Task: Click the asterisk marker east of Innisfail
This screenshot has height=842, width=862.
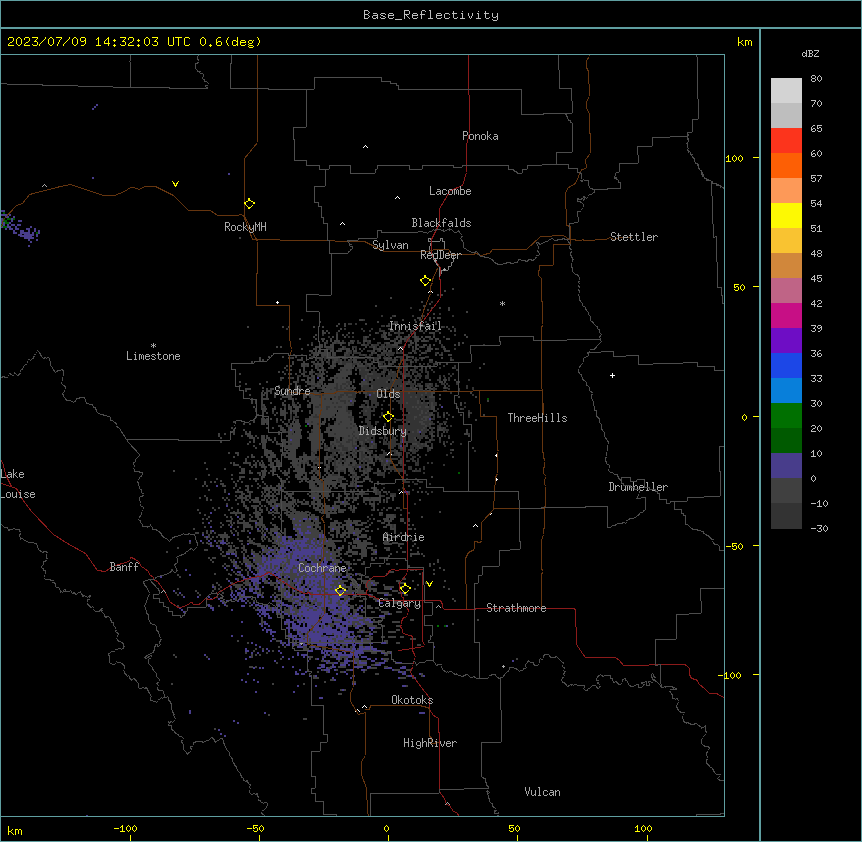Action: (502, 303)
